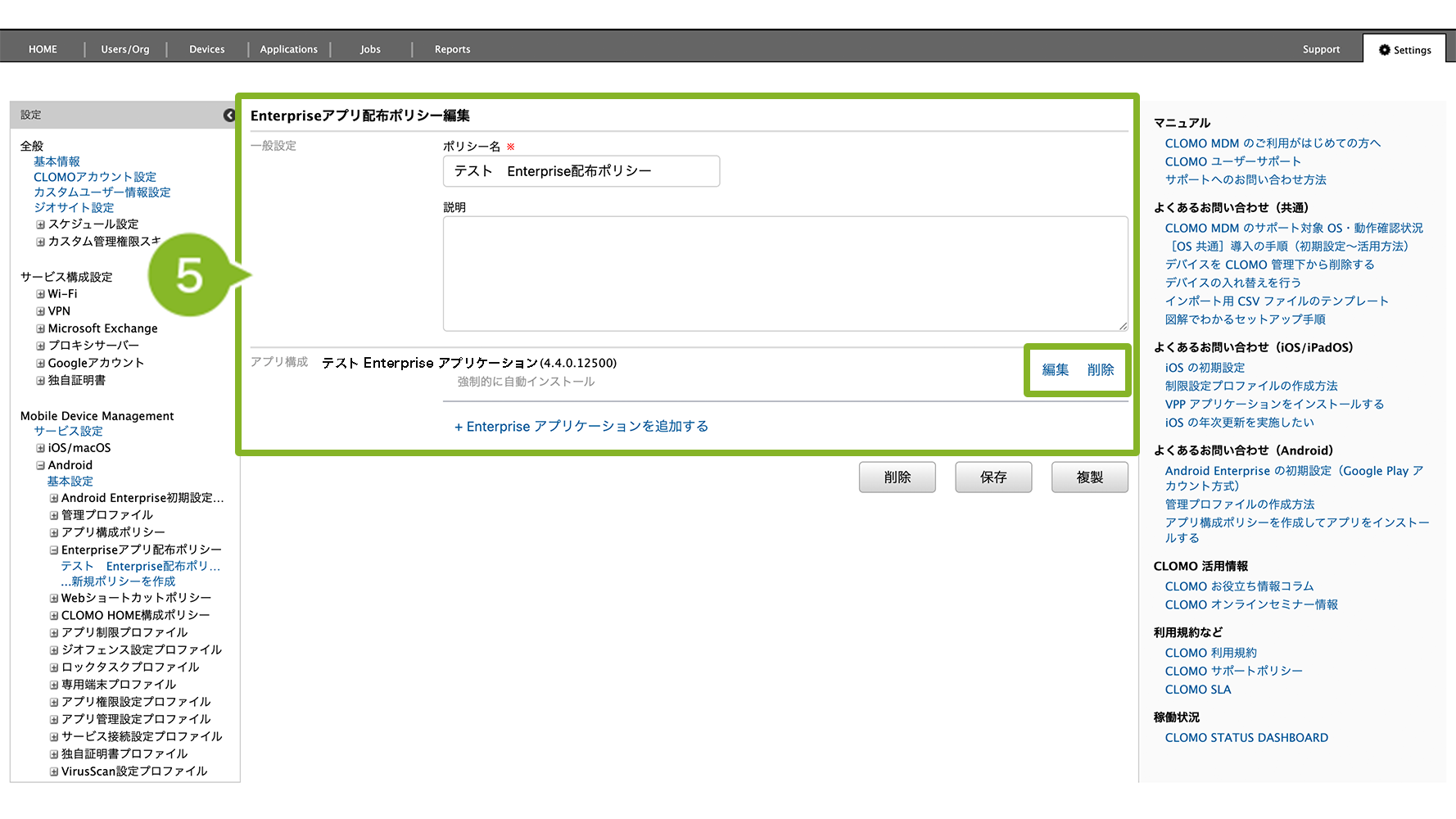
Task: Click 削除 link next to 編集
Action: (1101, 370)
